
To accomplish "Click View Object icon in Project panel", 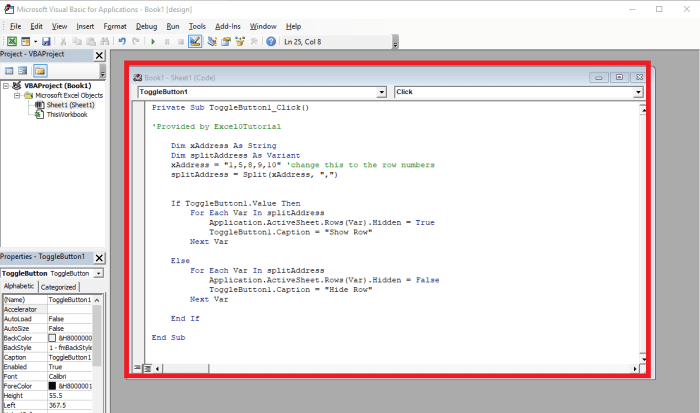I will click(x=24, y=71).
